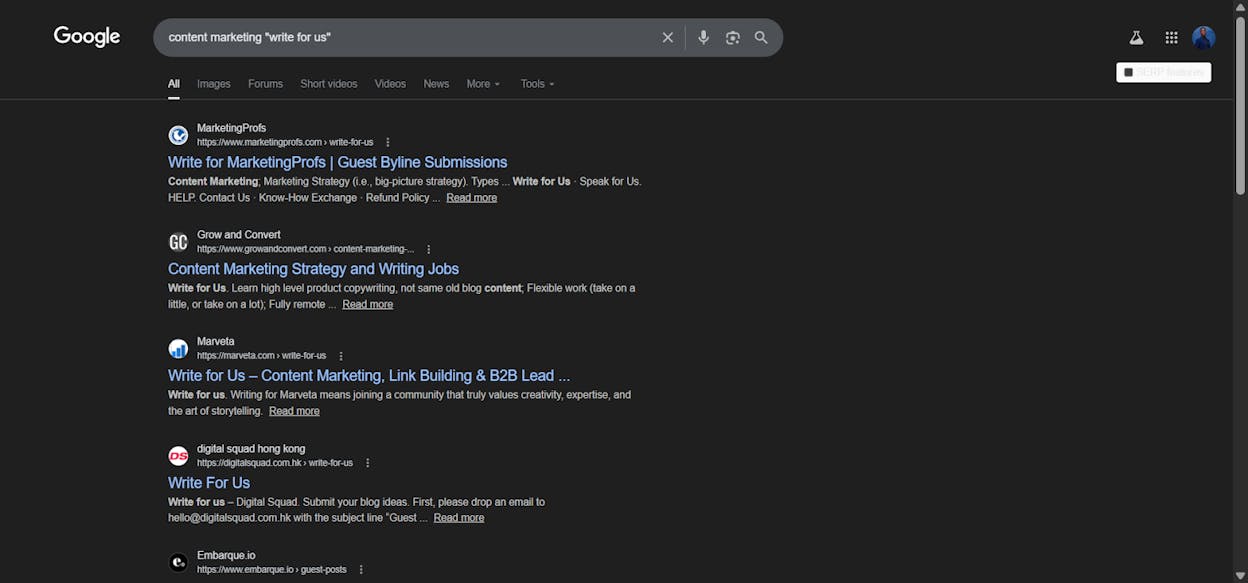Open options menu for Grow and Convert result
Viewport: 1248px width, 583px height.
[x=429, y=249]
